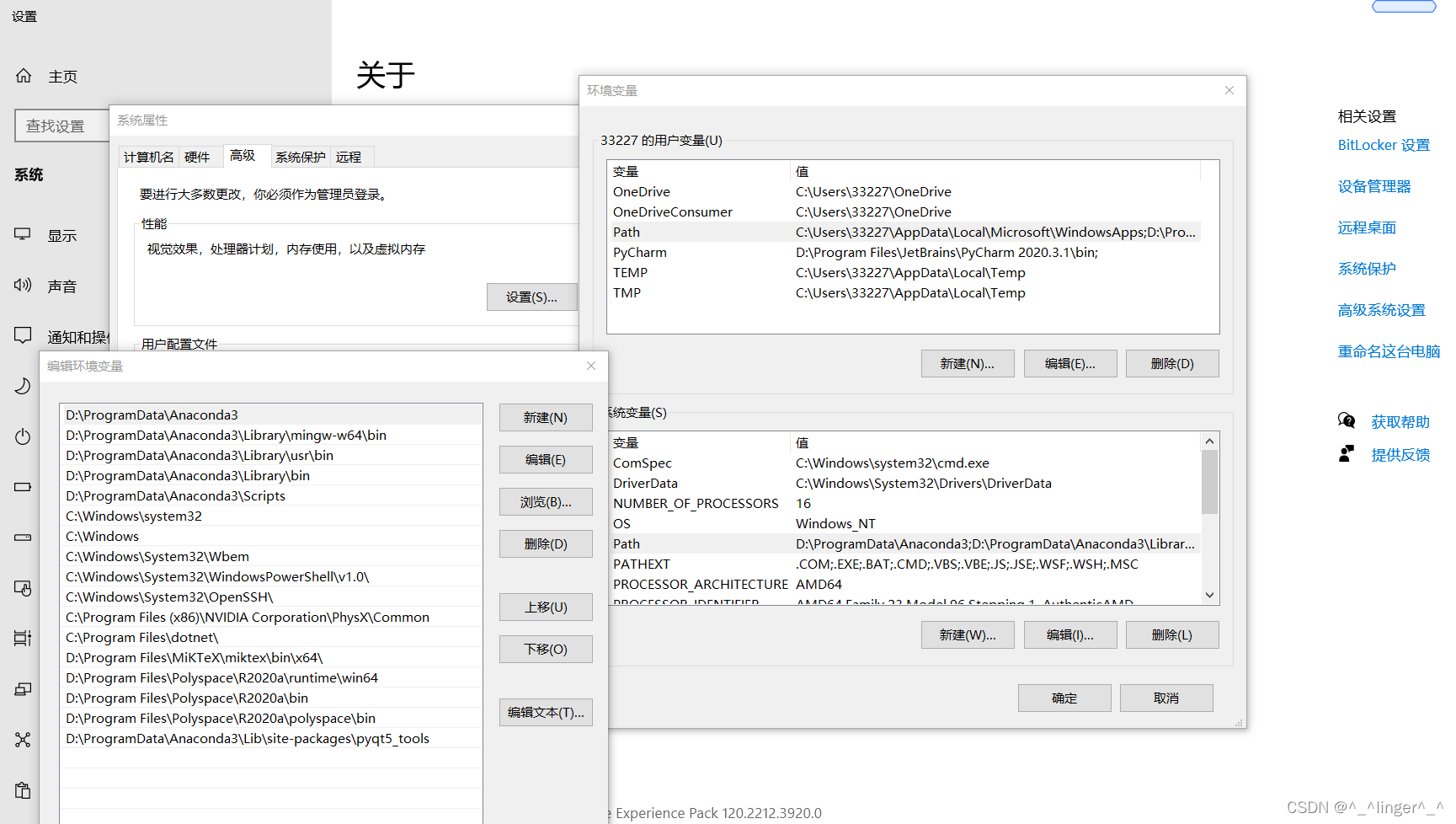Click 设置(S)... performance button
The width and height of the screenshot is (1456, 824).
531,297
